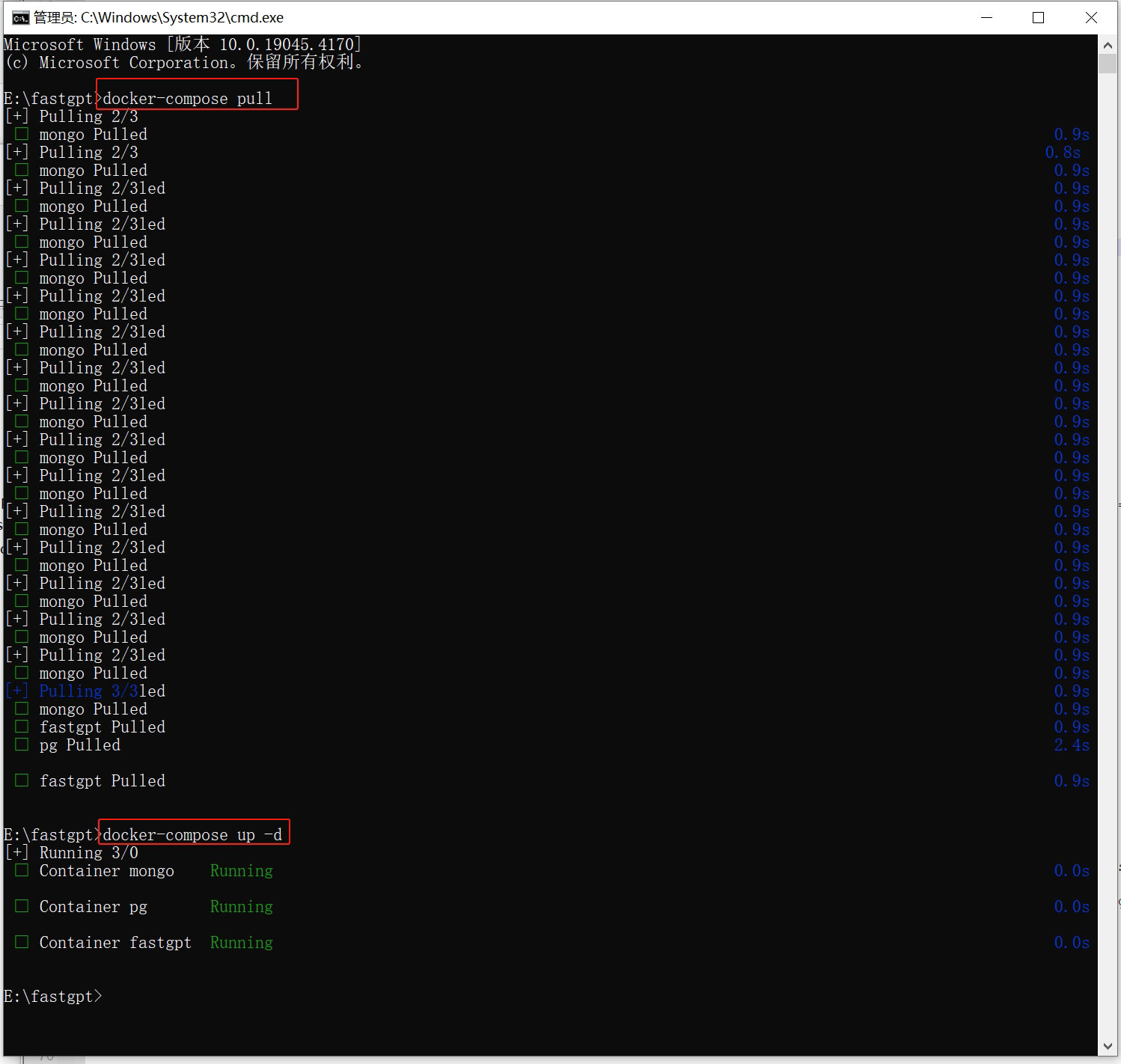1121x1064 pixels.
Task: Click the 'docker-compose up -d' command text
Action: (x=192, y=835)
